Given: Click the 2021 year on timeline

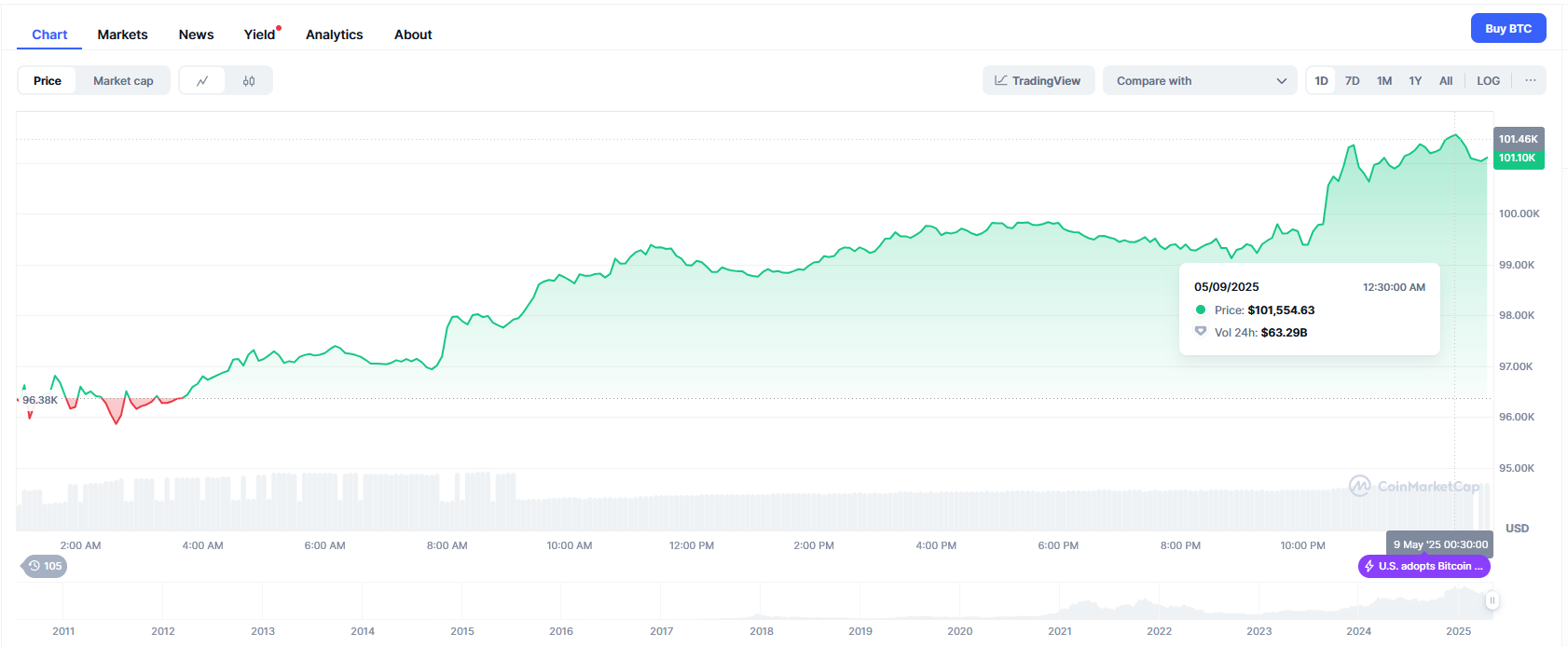Looking at the screenshot, I should point(1060,631).
